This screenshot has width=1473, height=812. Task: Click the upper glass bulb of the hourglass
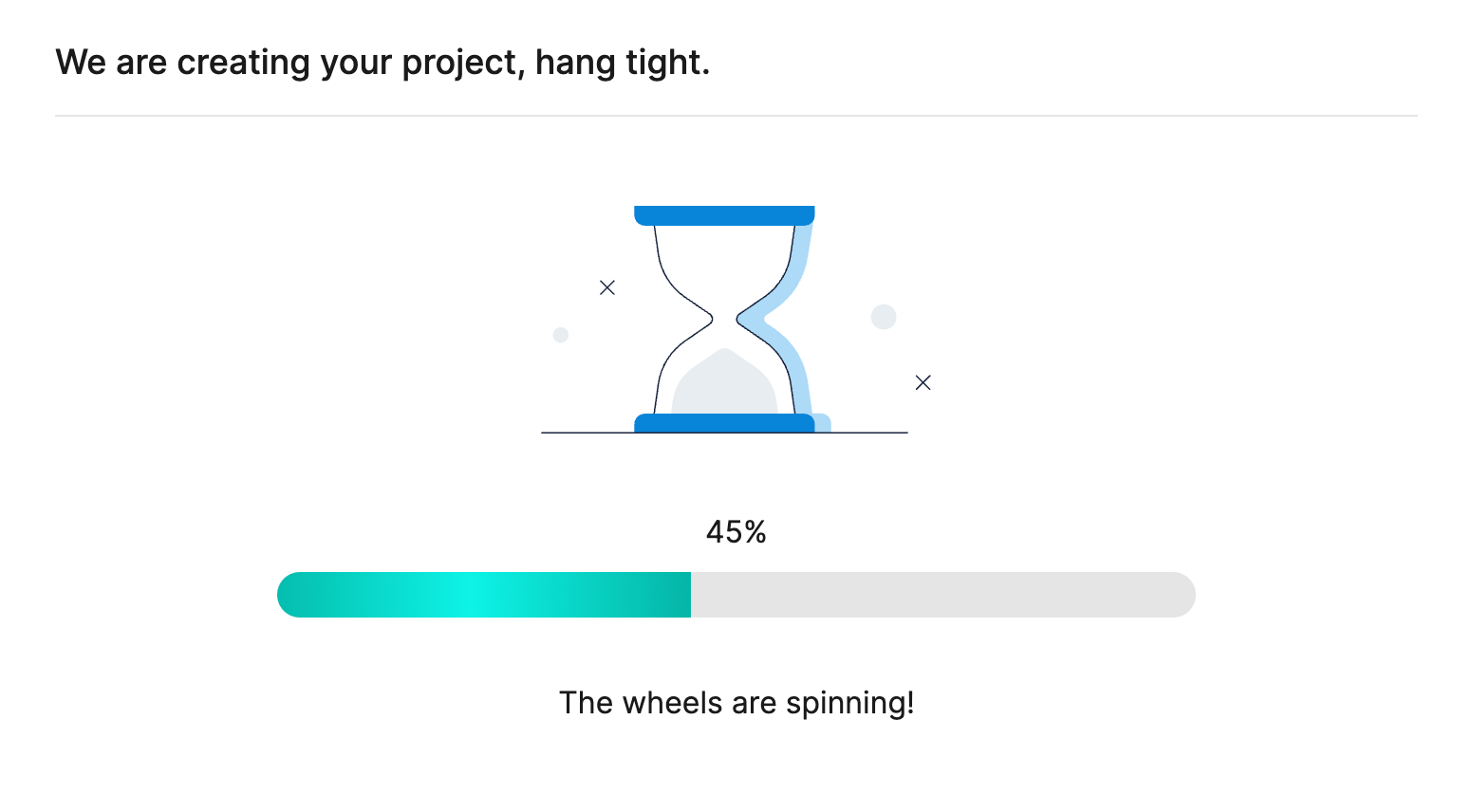pos(724,266)
